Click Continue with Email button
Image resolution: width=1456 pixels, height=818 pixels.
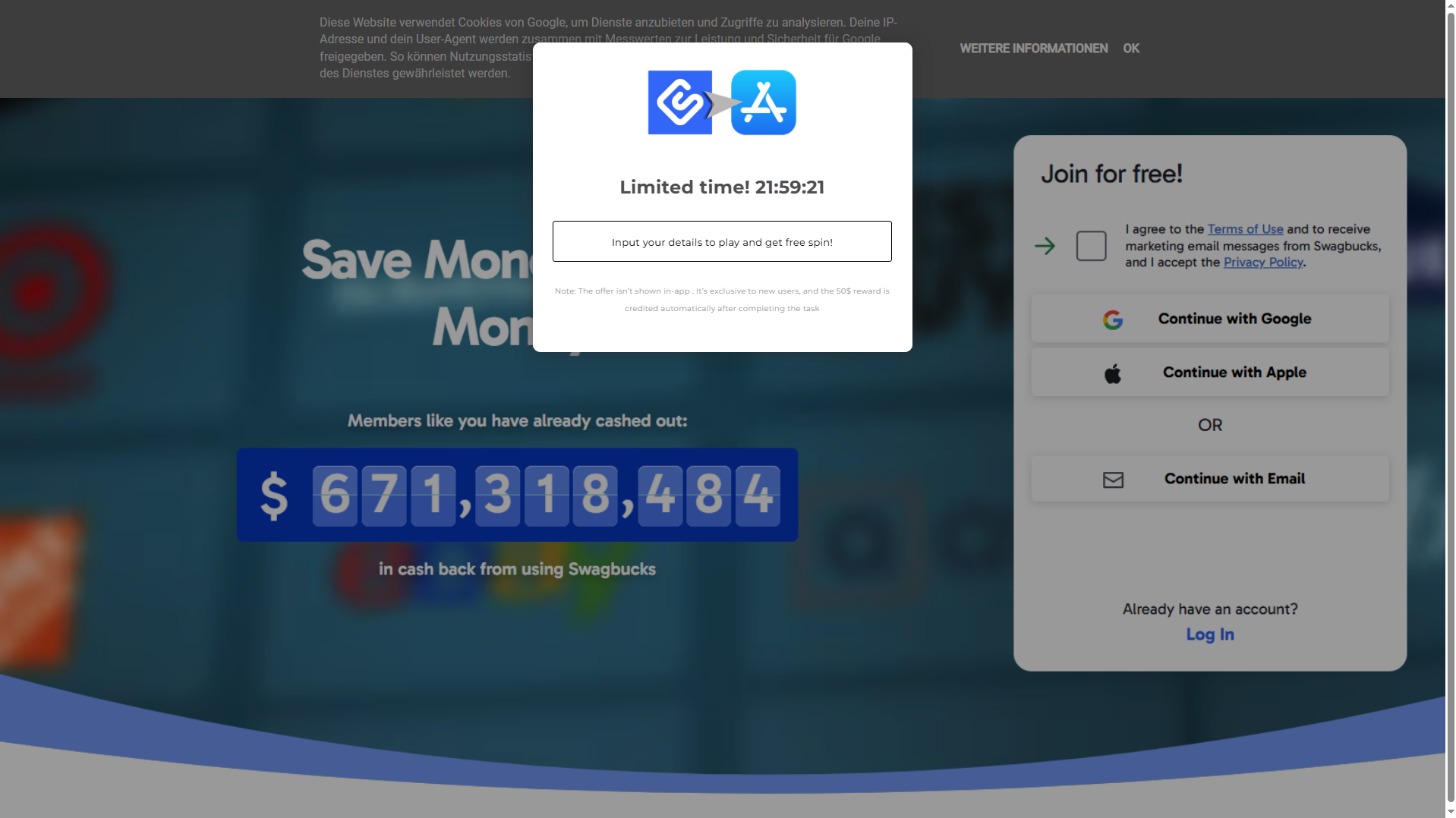click(x=1210, y=479)
